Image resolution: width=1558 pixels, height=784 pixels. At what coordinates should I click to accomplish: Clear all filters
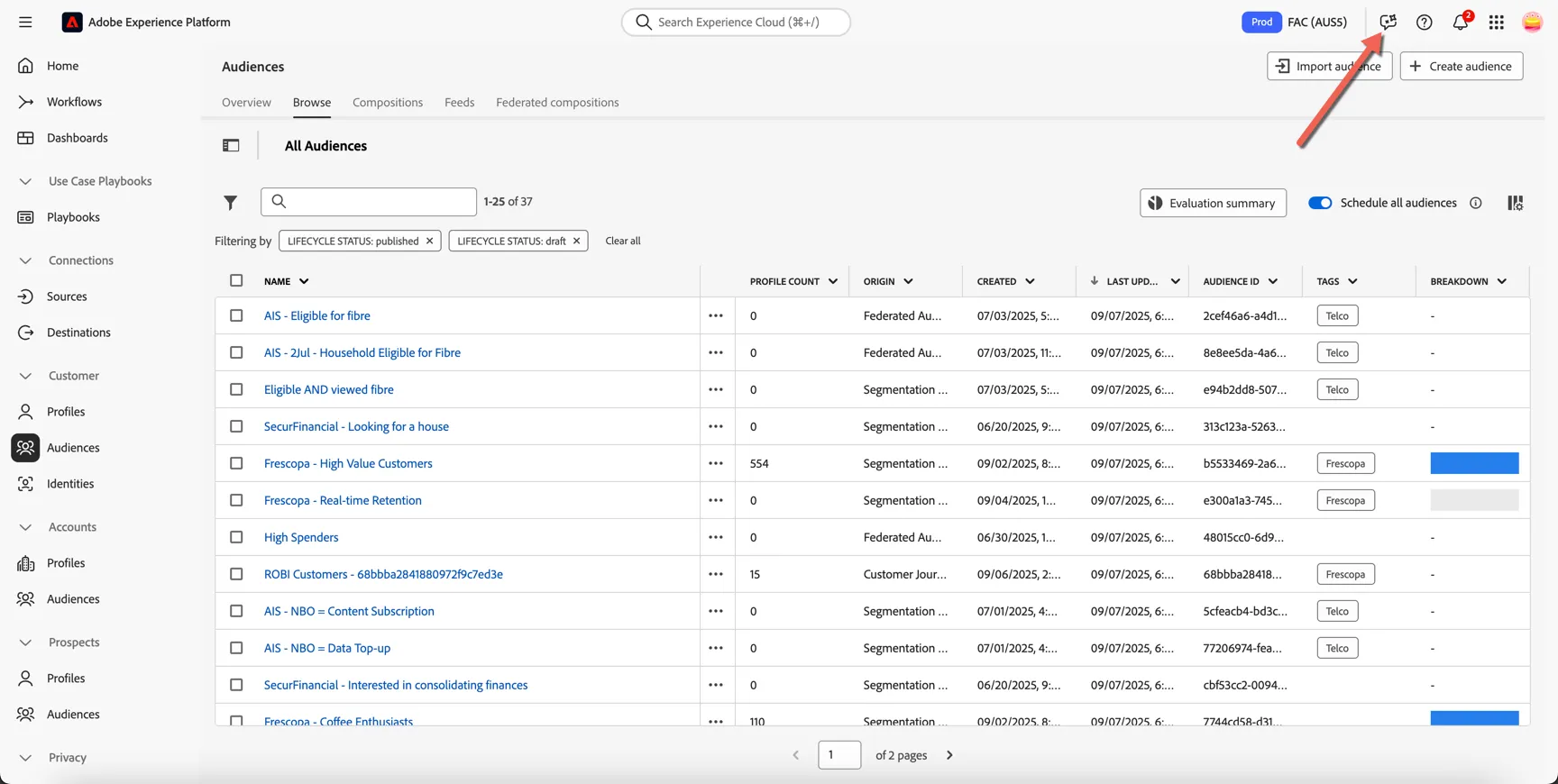click(623, 241)
